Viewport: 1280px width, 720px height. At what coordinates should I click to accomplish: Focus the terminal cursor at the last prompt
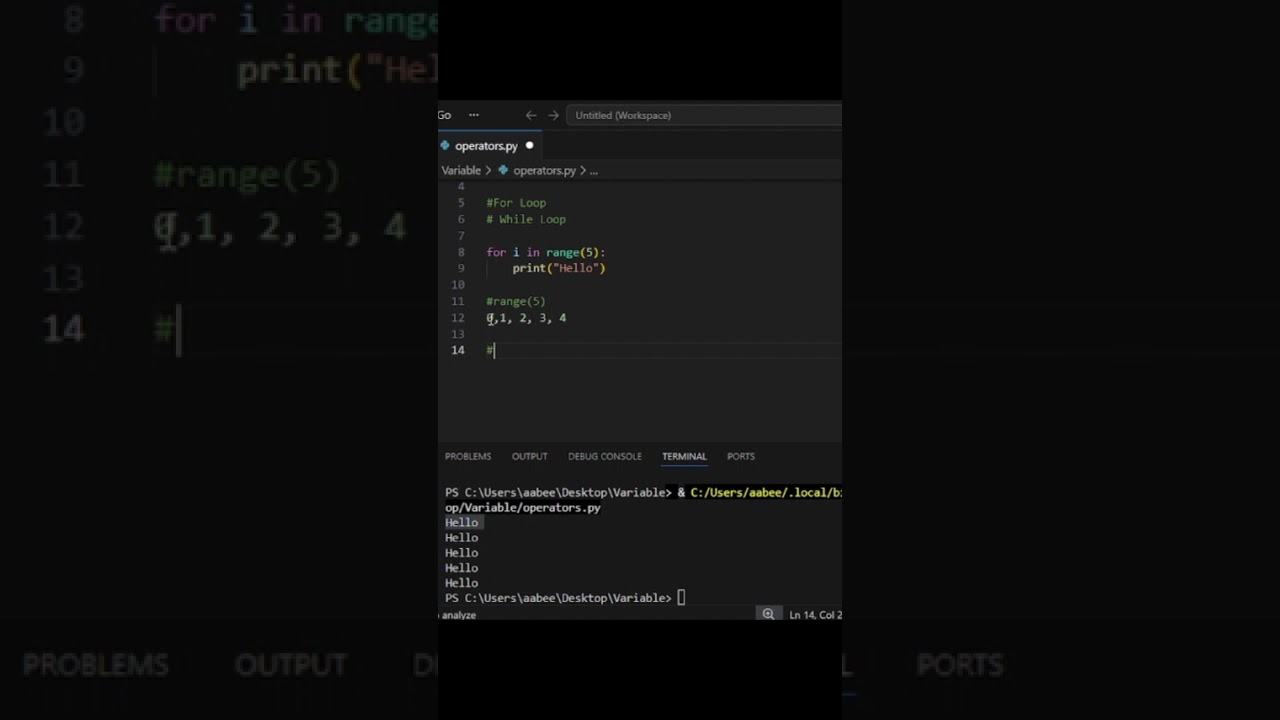coord(681,598)
